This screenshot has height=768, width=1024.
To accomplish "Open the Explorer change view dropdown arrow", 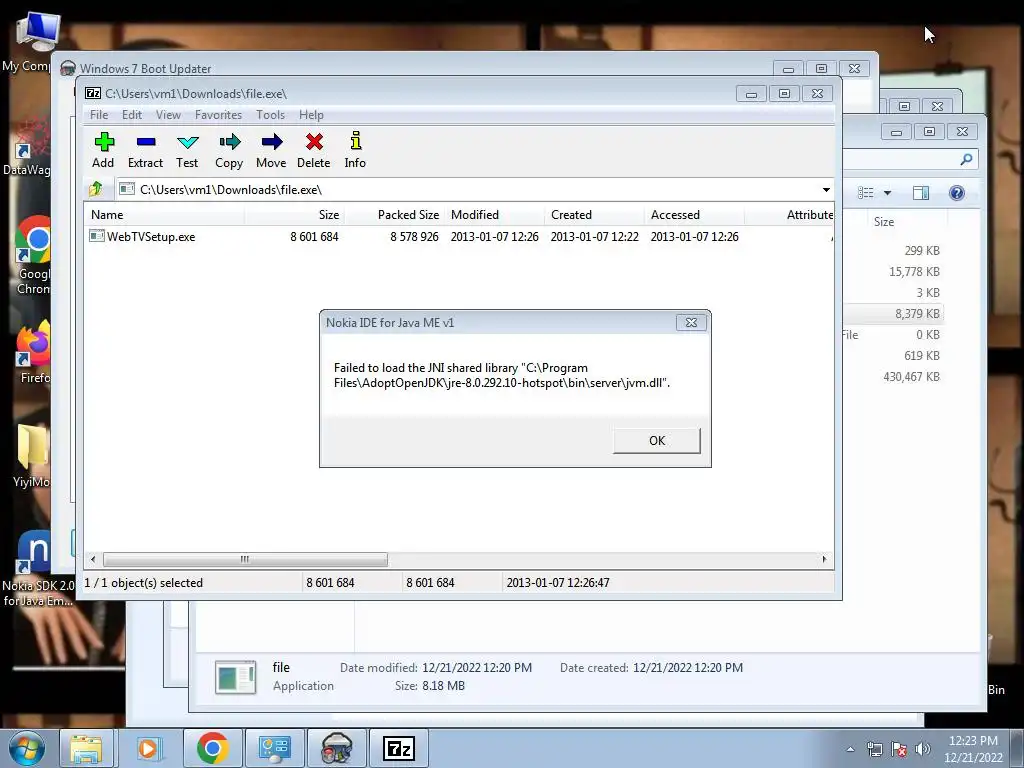I will tap(888, 193).
